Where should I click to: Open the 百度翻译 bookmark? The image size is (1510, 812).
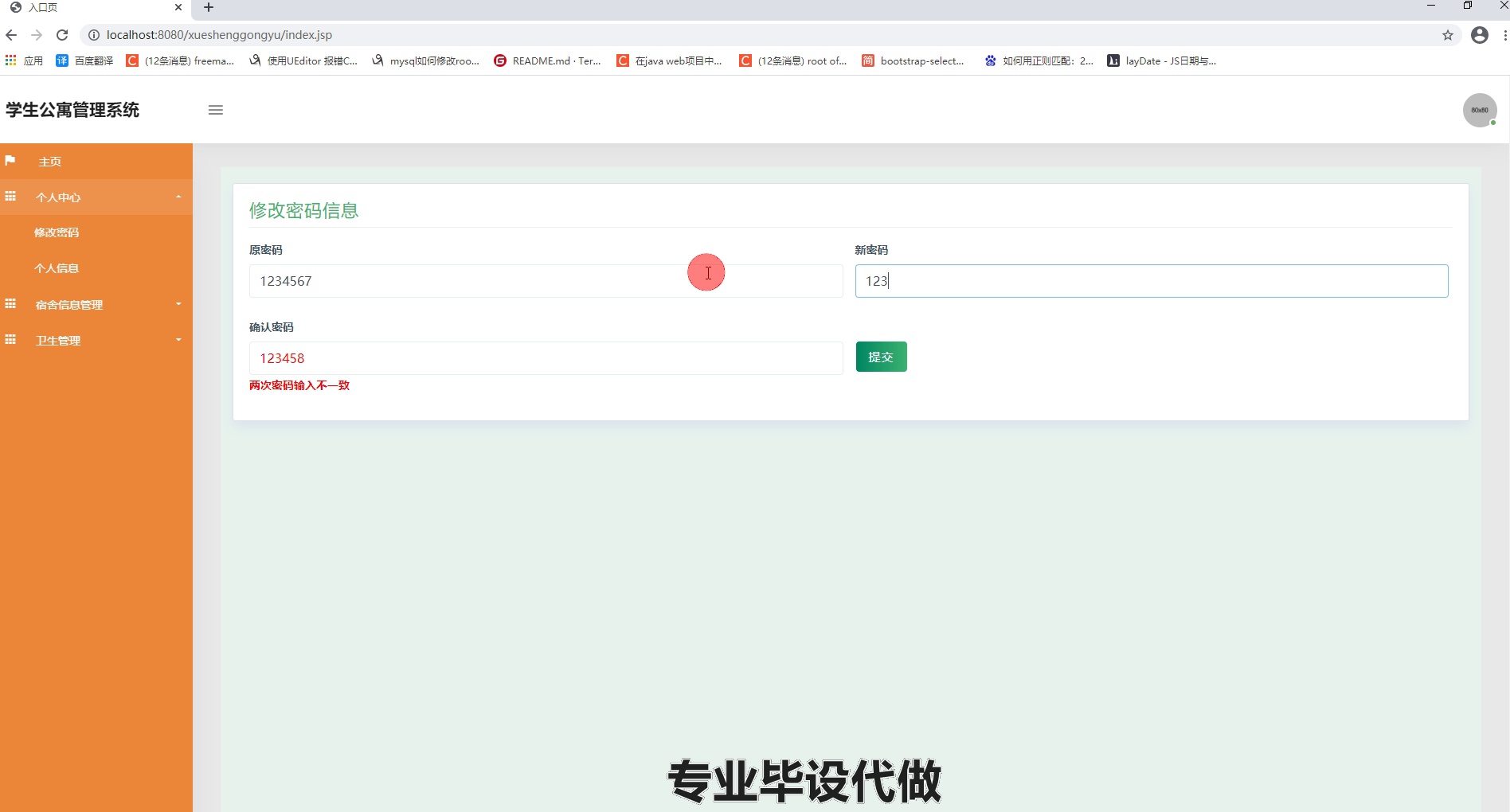tap(85, 61)
